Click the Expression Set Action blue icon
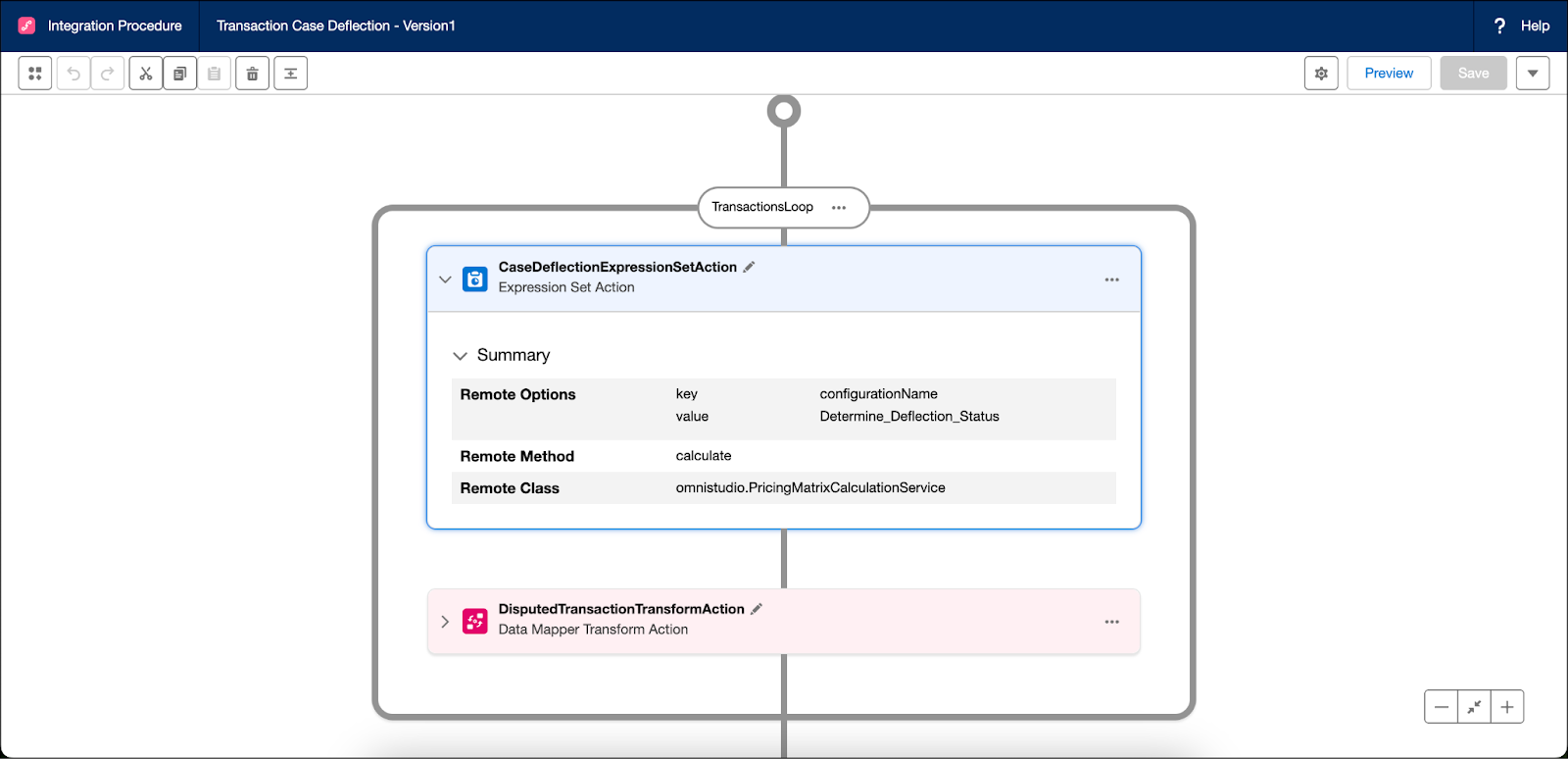Viewport: 1568px width, 759px height. point(475,279)
